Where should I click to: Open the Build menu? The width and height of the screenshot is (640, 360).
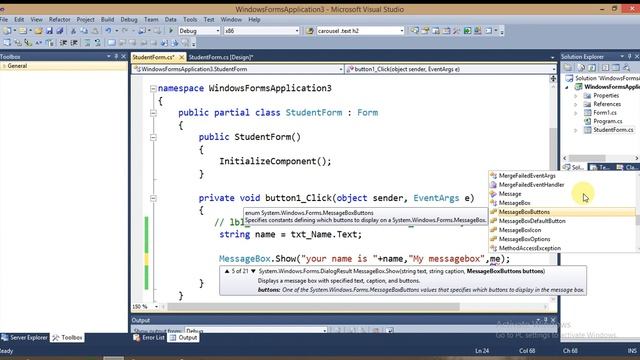coord(107,20)
